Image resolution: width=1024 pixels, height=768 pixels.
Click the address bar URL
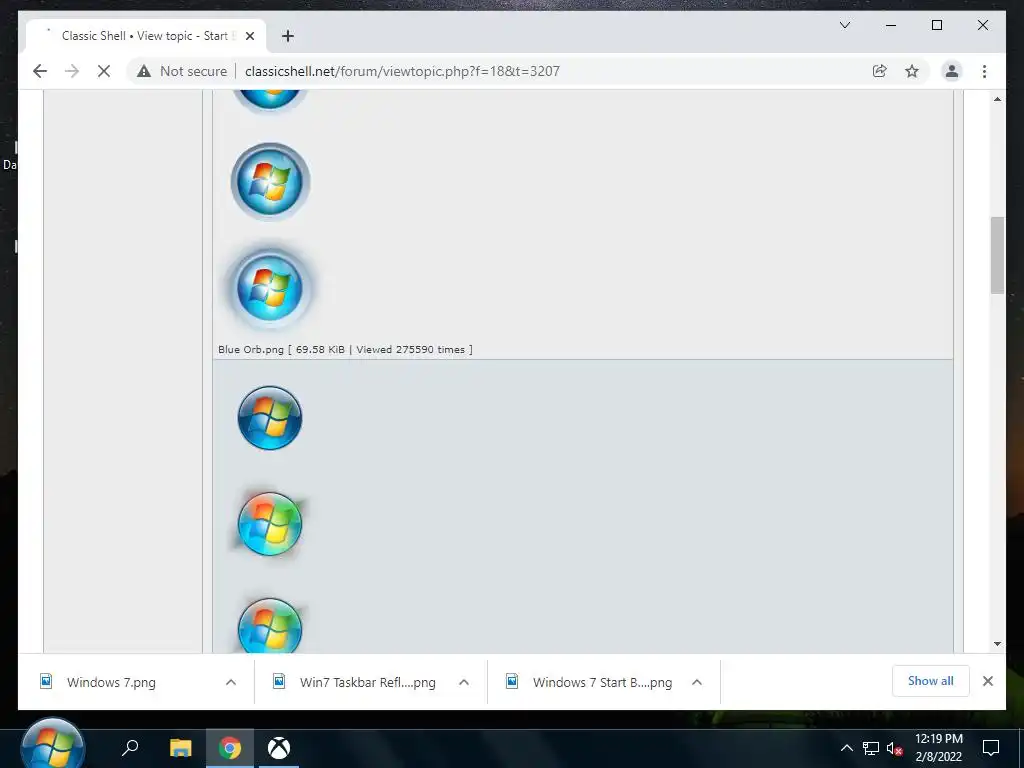[402, 71]
